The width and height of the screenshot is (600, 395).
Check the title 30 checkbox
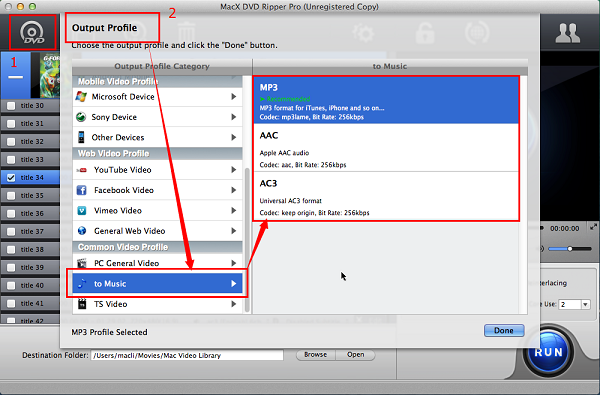pyautogui.click(x=11, y=106)
